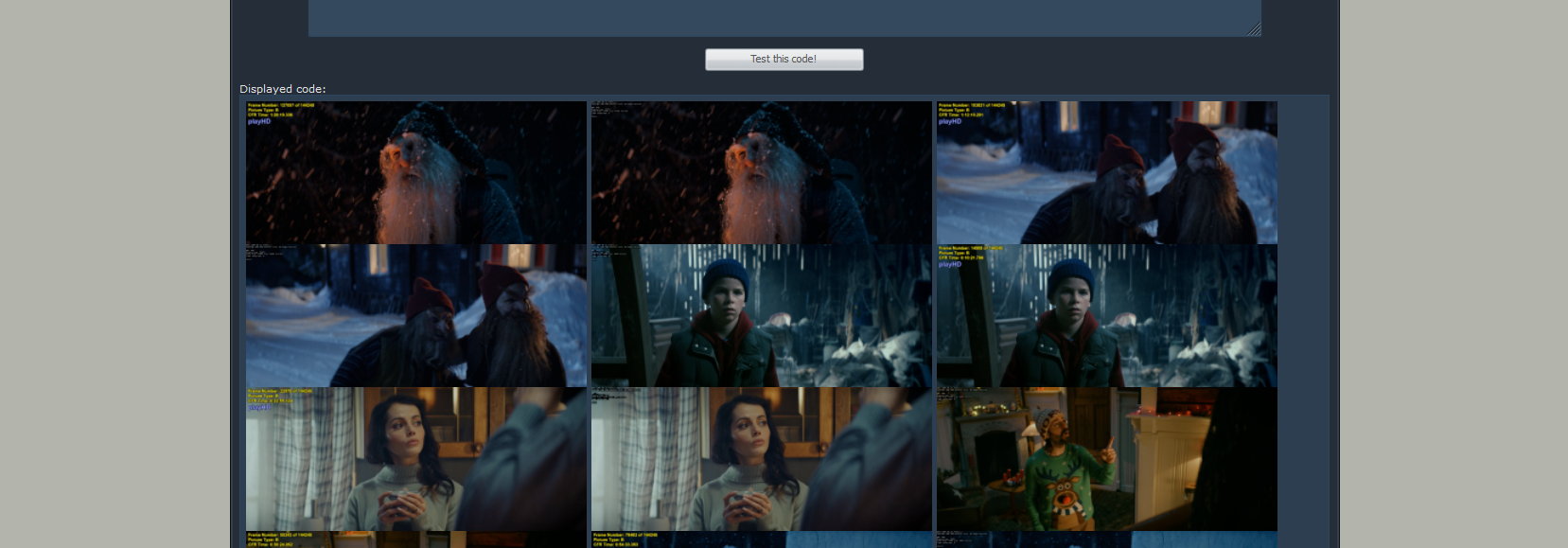Viewport: 1568px width, 548px height.
Task: Open boy in beanie screenshot without yellow overlay
Action: coord(761,315)
